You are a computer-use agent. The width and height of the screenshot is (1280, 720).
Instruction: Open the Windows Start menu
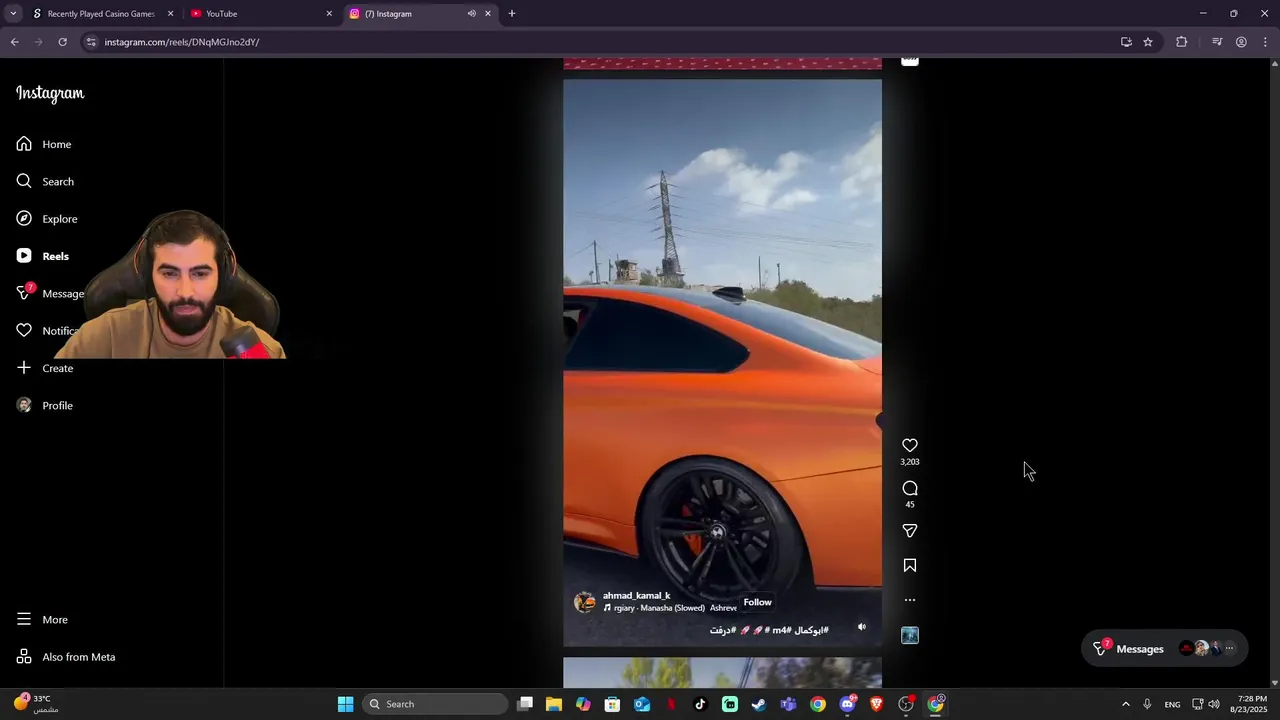[345, 704]
